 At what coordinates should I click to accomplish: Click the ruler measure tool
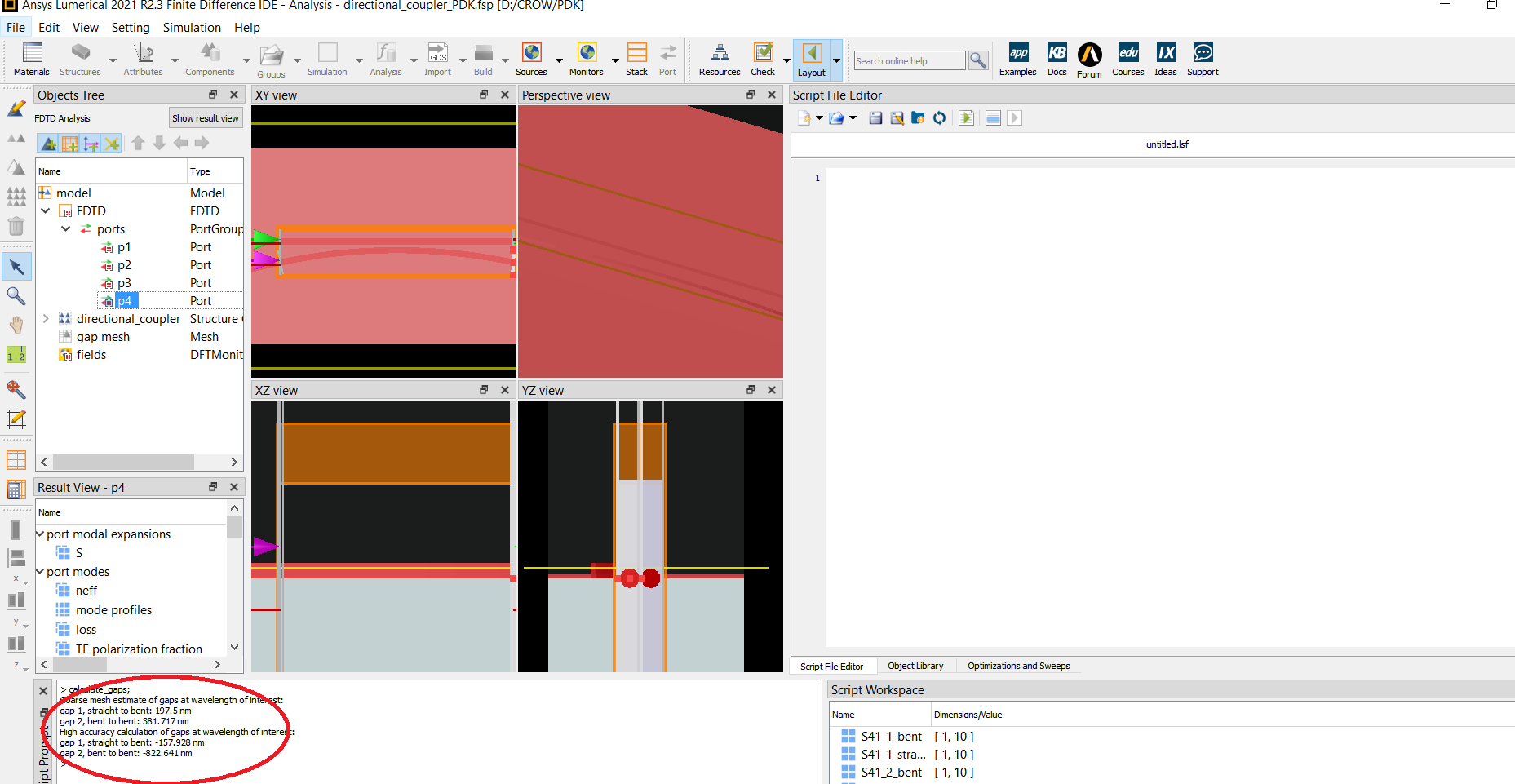click(x=16, y=354)
